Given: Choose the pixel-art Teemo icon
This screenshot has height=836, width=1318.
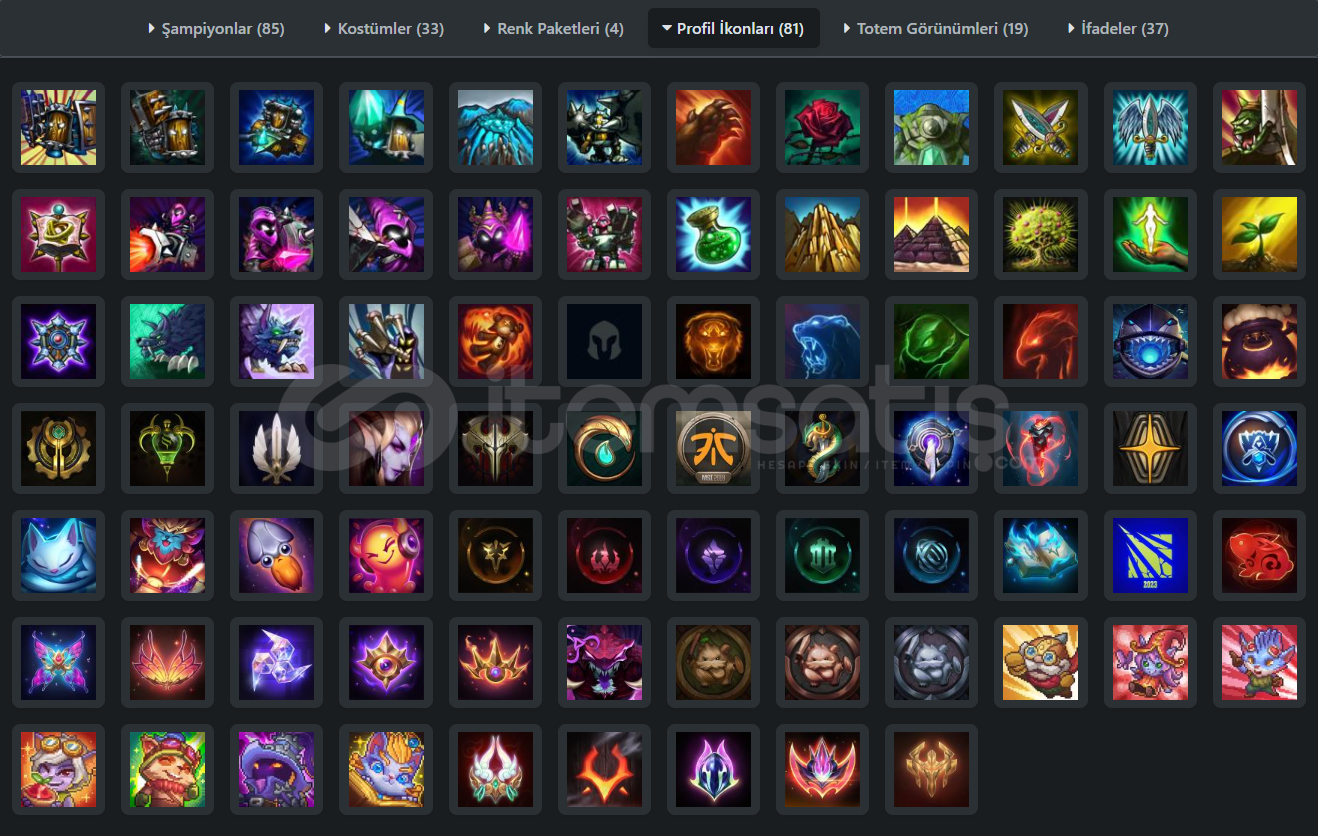Looking at the screenshot, I should click(167, 769).
